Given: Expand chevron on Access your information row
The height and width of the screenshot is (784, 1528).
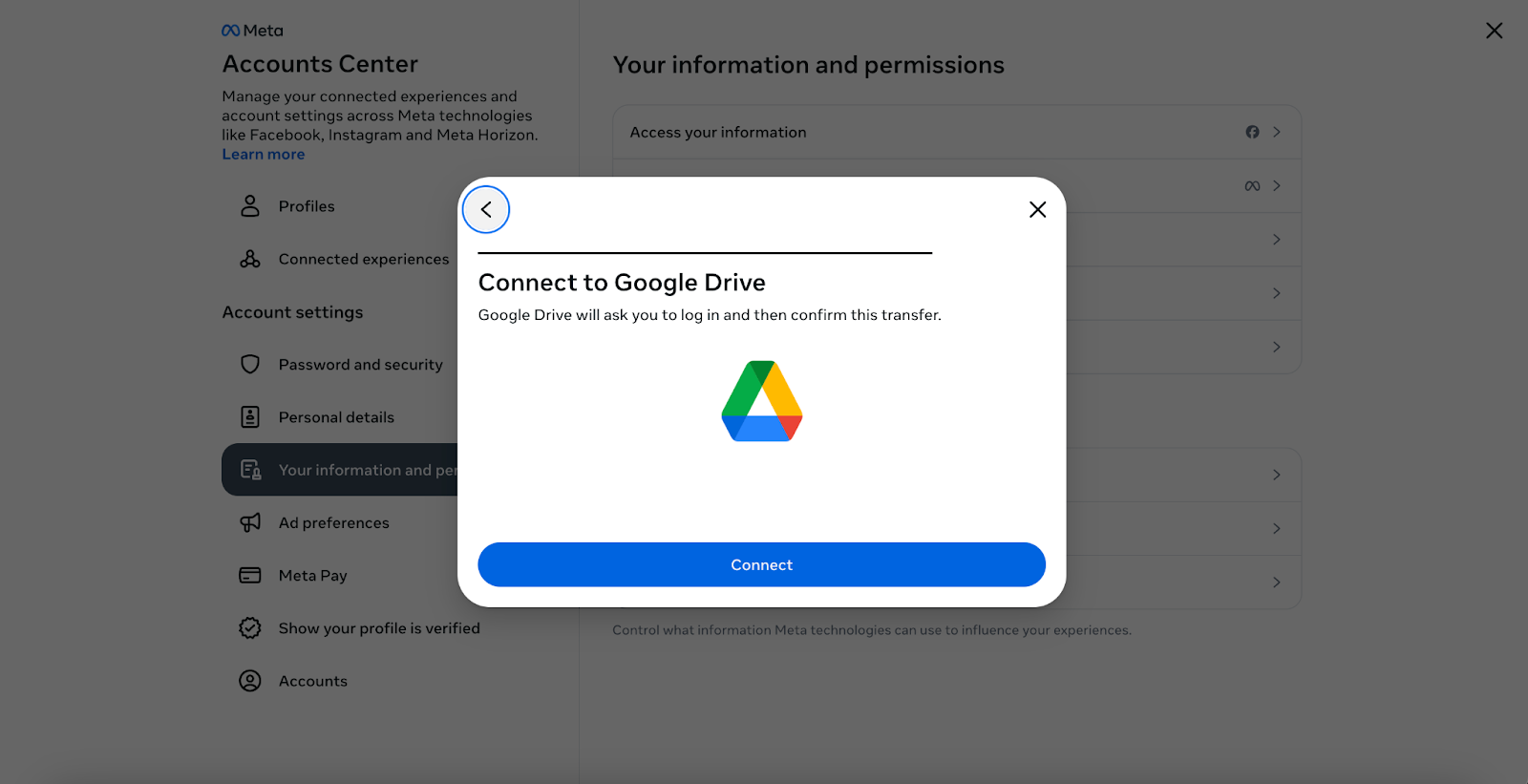Looking at the screenshot, I should [1277, 132].
